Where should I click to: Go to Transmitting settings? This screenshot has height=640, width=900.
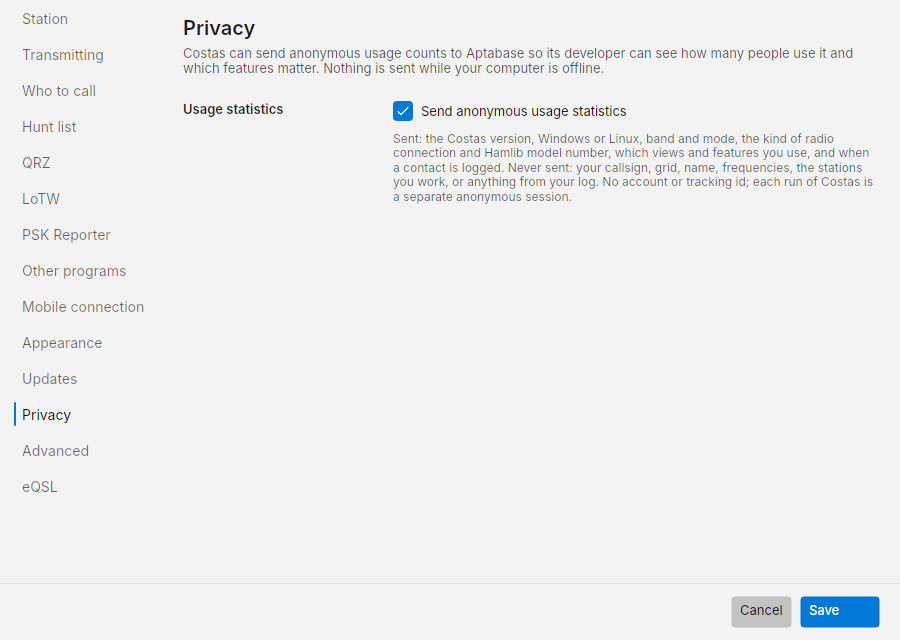click(63, 55)
